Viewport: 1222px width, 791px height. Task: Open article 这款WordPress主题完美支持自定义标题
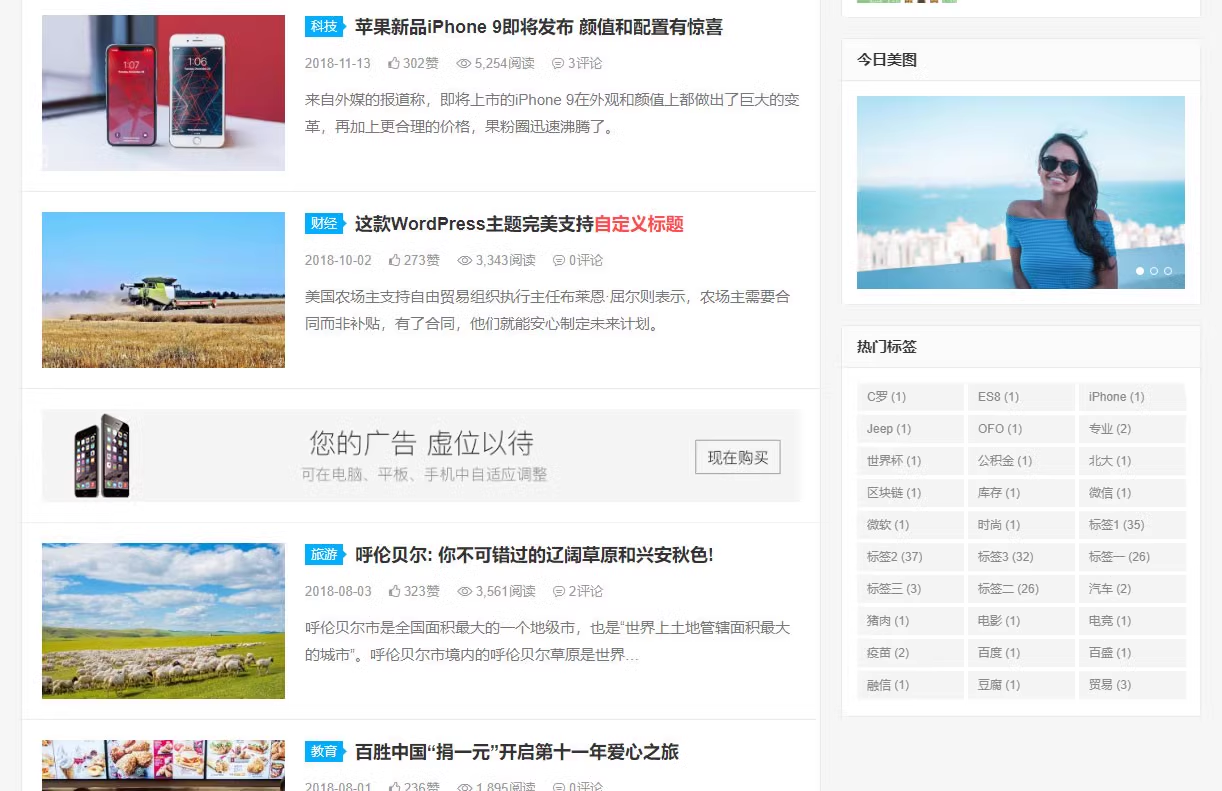pos(519,224)
